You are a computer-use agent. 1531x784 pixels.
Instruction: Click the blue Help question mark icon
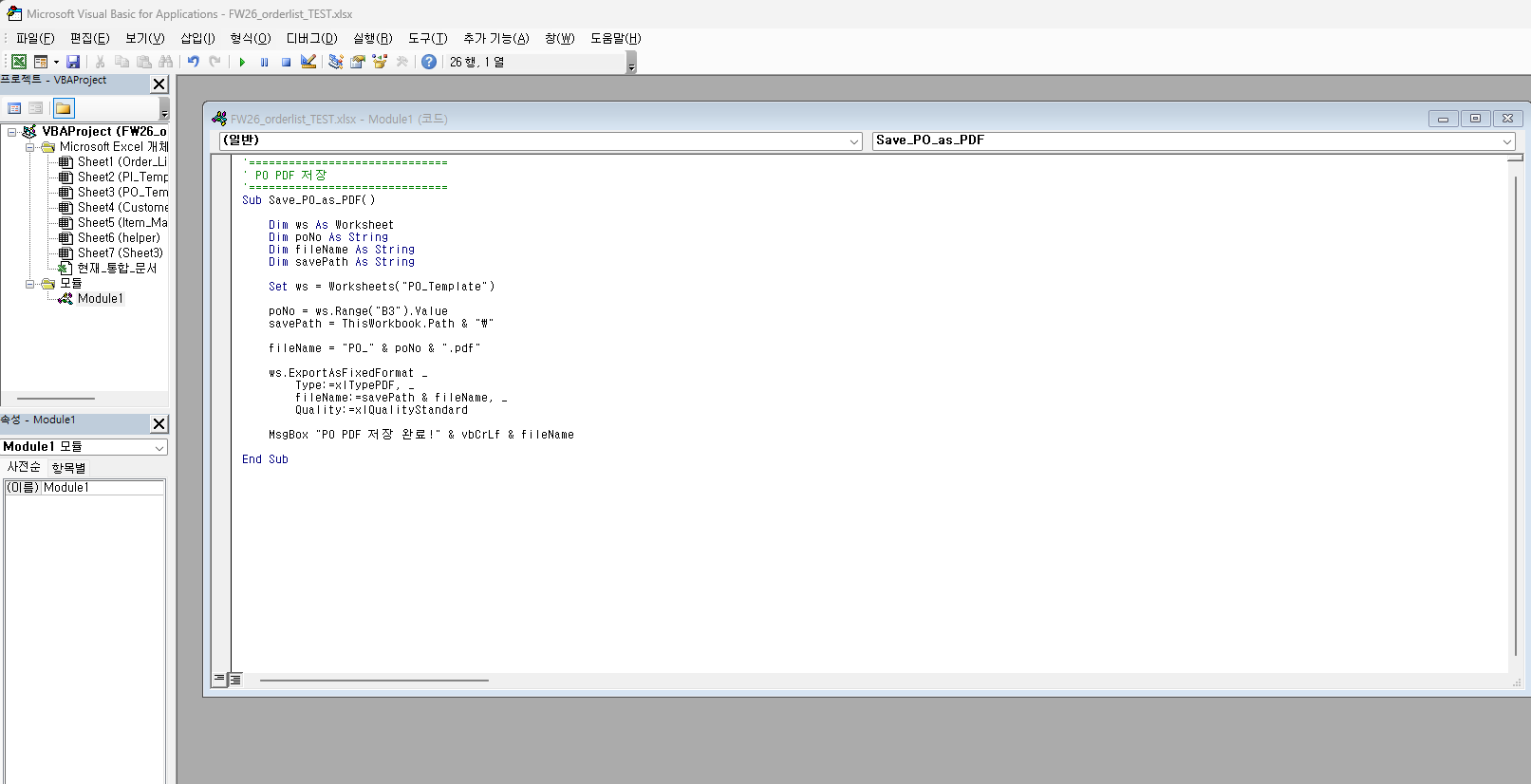429,62
